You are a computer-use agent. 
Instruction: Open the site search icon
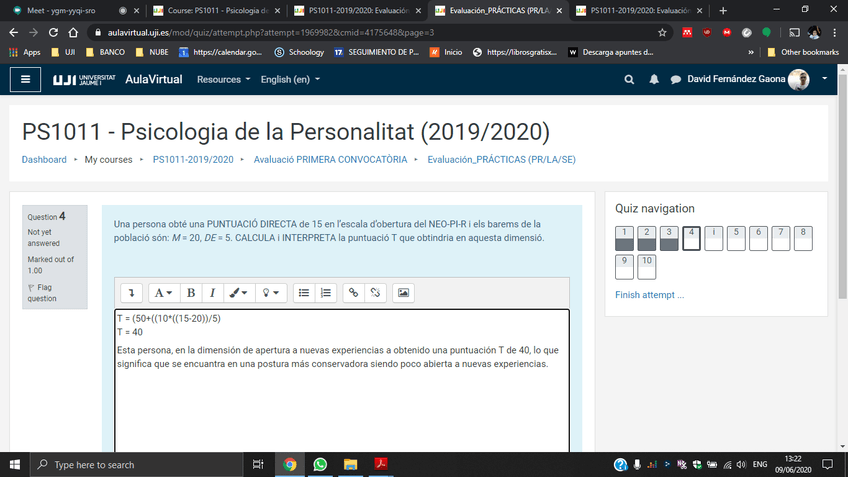coord(629,79)
